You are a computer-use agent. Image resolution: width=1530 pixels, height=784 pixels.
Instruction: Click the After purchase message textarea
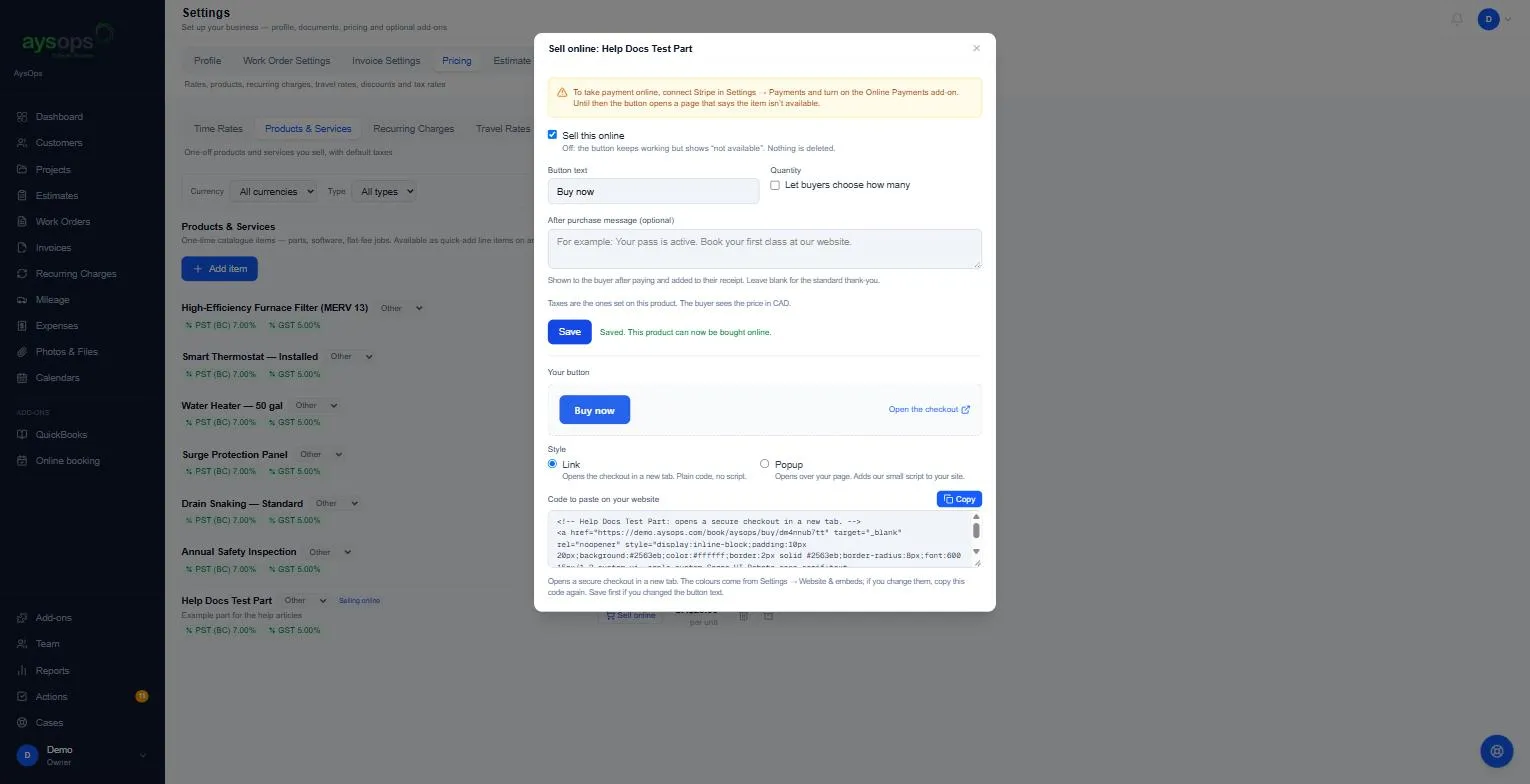[x=765, y=249]
